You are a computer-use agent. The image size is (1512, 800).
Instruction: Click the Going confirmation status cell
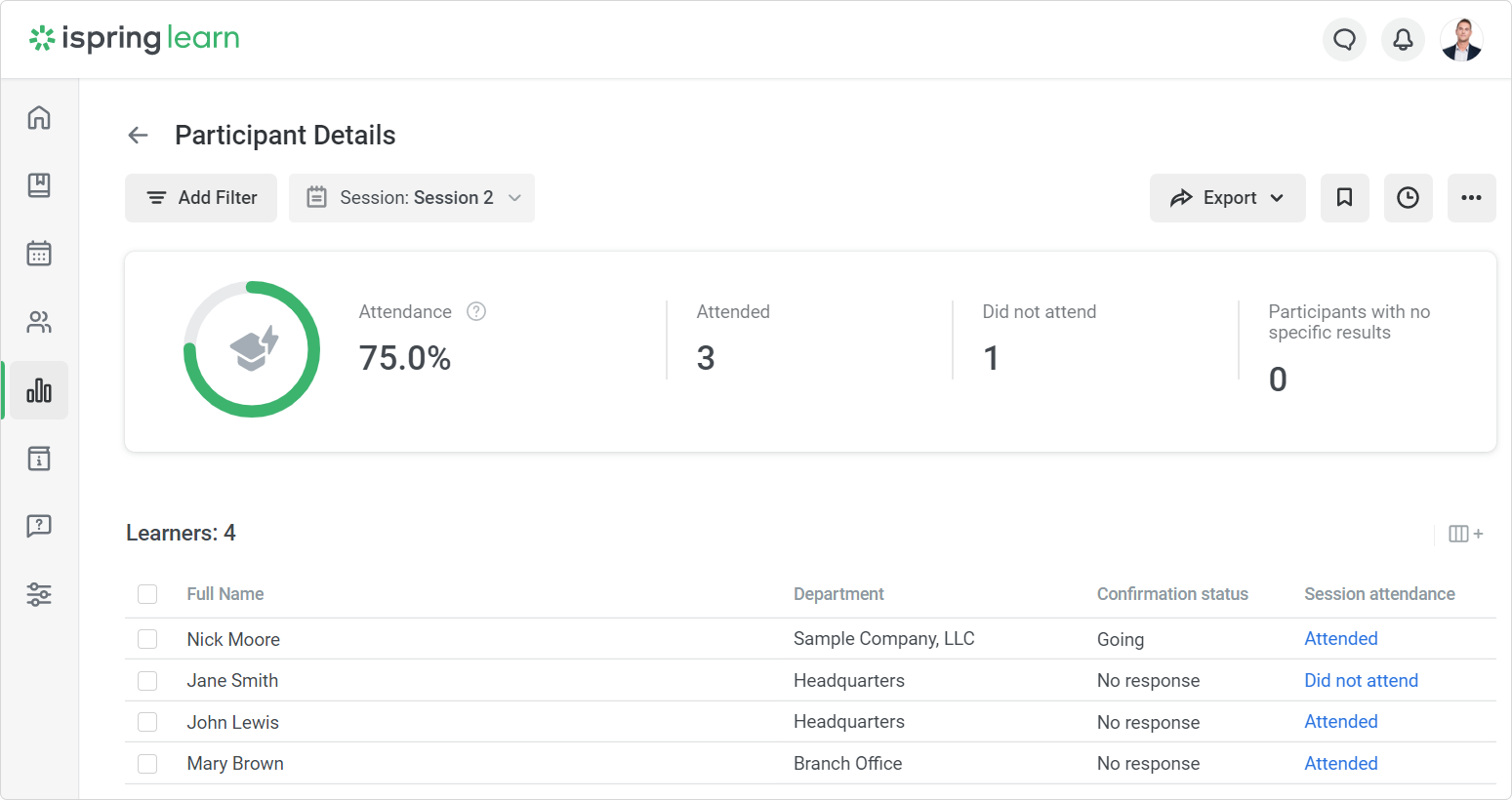[x=1120, y=640]
